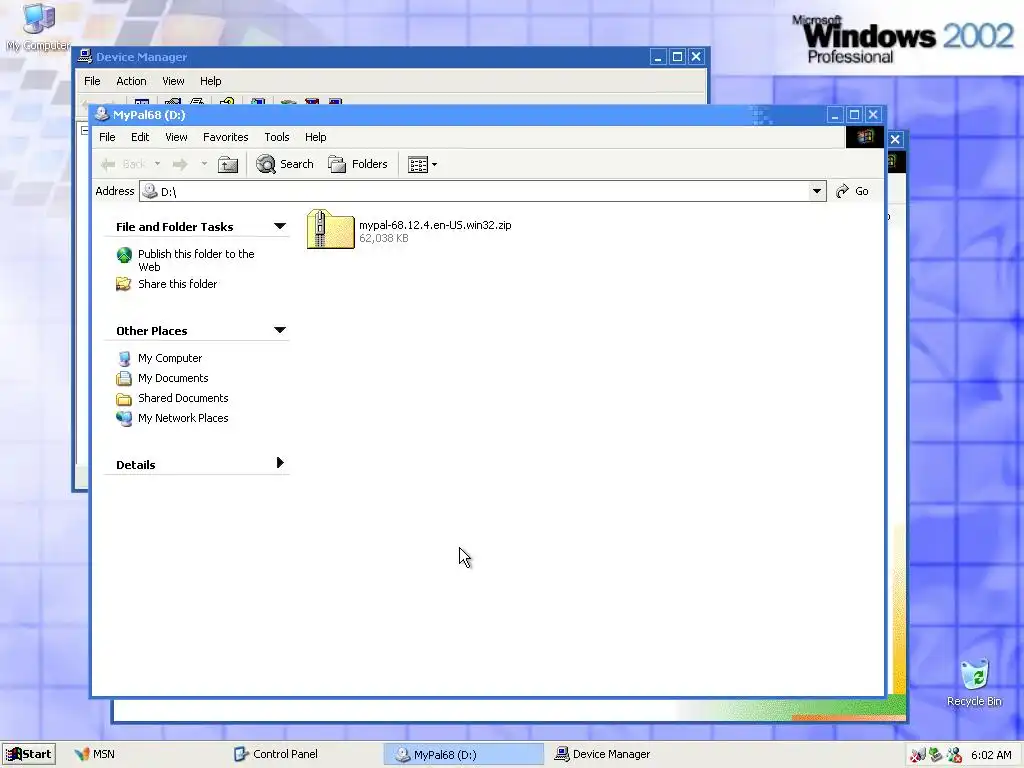Go to My Documents in Other Places
Viewport: 1024px width, 768px height.
click(173, 378)
